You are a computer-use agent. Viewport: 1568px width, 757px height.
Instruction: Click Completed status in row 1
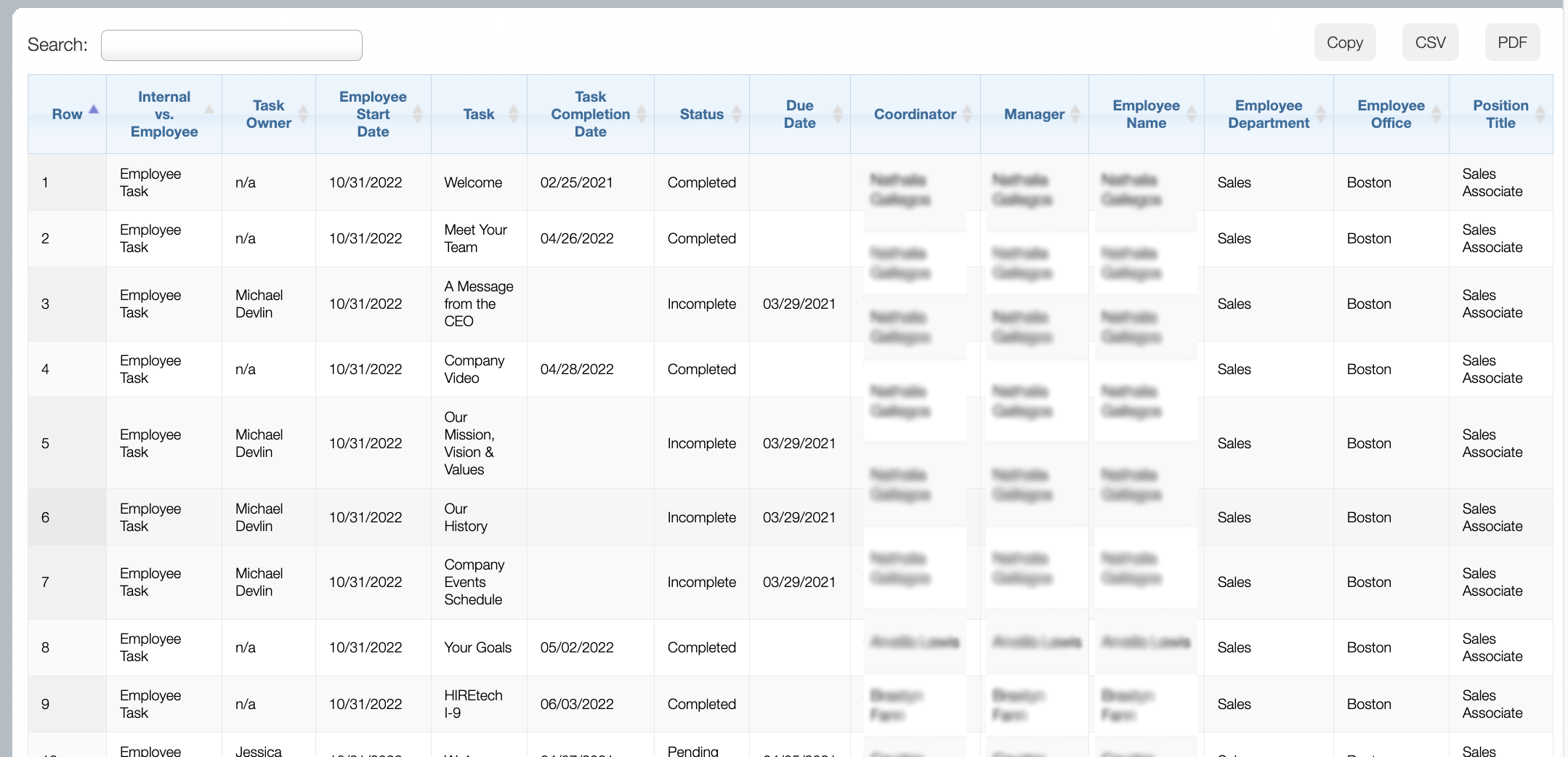click(701, 182)
